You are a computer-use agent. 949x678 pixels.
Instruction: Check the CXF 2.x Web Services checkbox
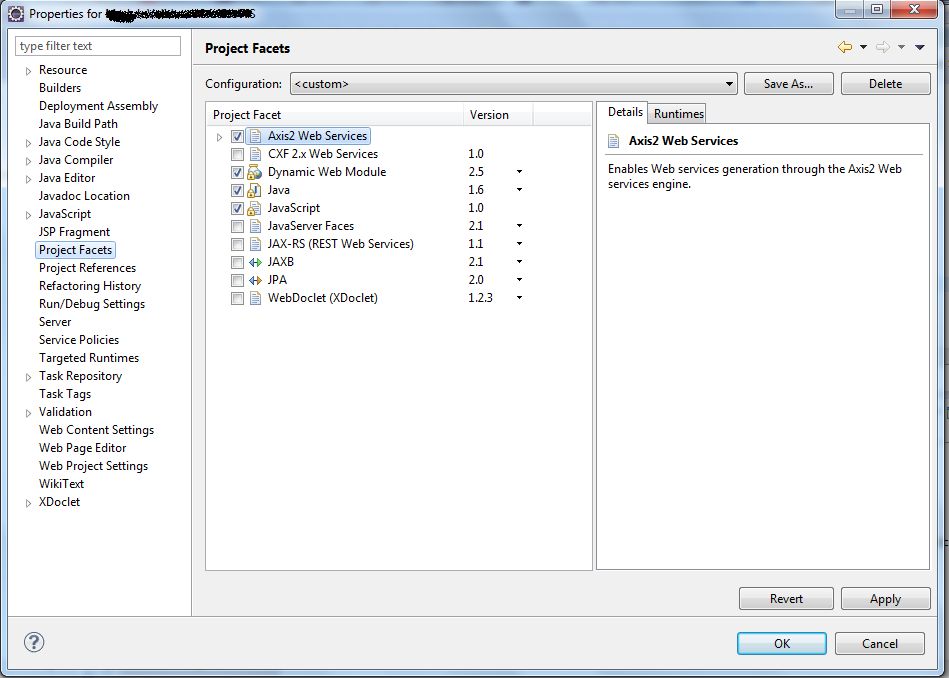click(x=237, y=154)
